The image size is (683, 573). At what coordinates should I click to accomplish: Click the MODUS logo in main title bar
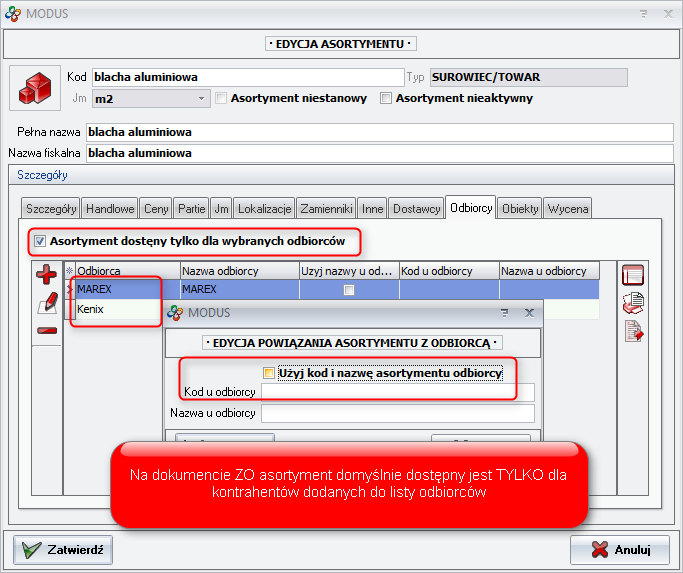(x=13, y=14)
